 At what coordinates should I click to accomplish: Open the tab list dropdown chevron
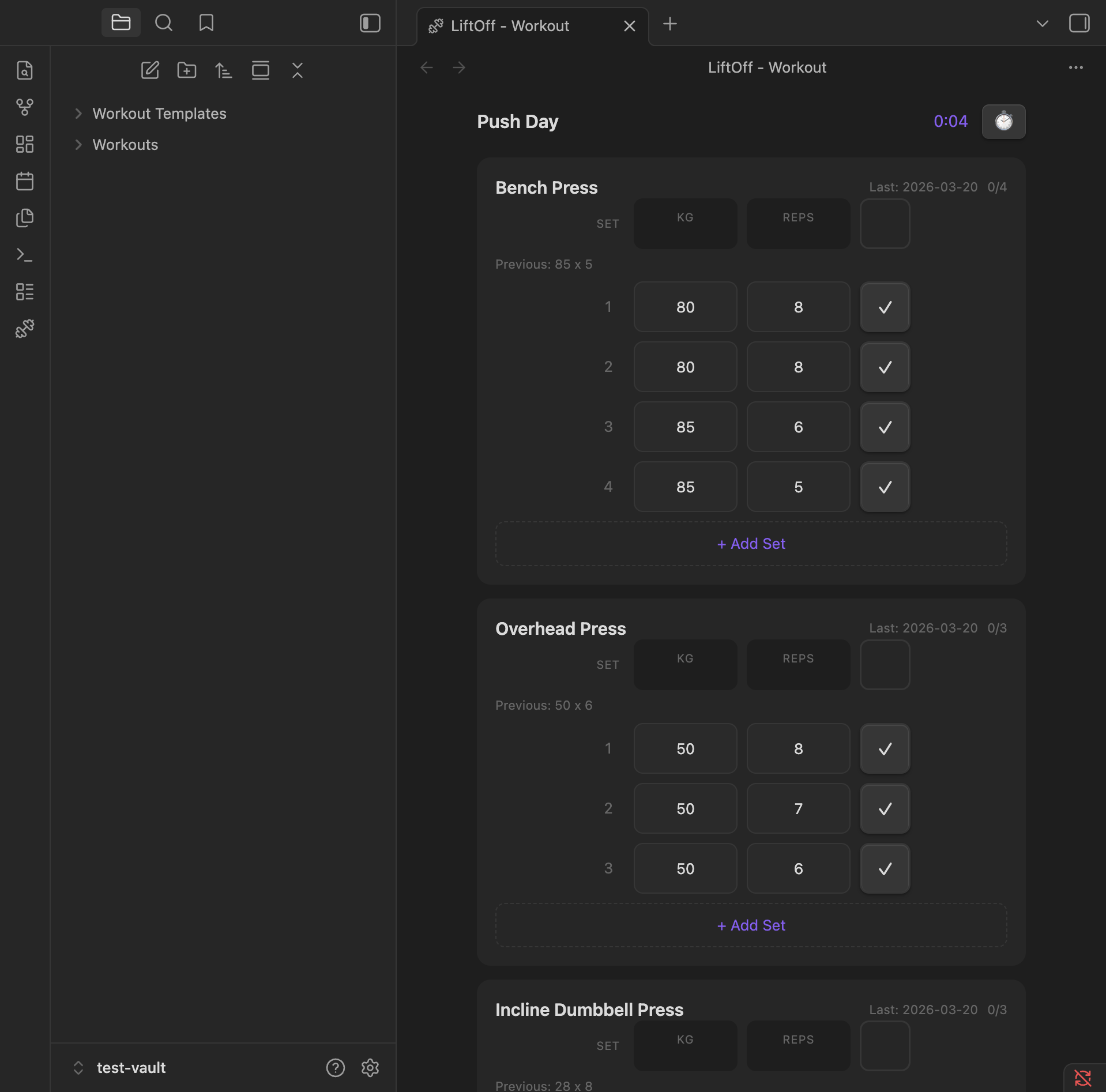pyautogui.click(x=1042, y=24)
